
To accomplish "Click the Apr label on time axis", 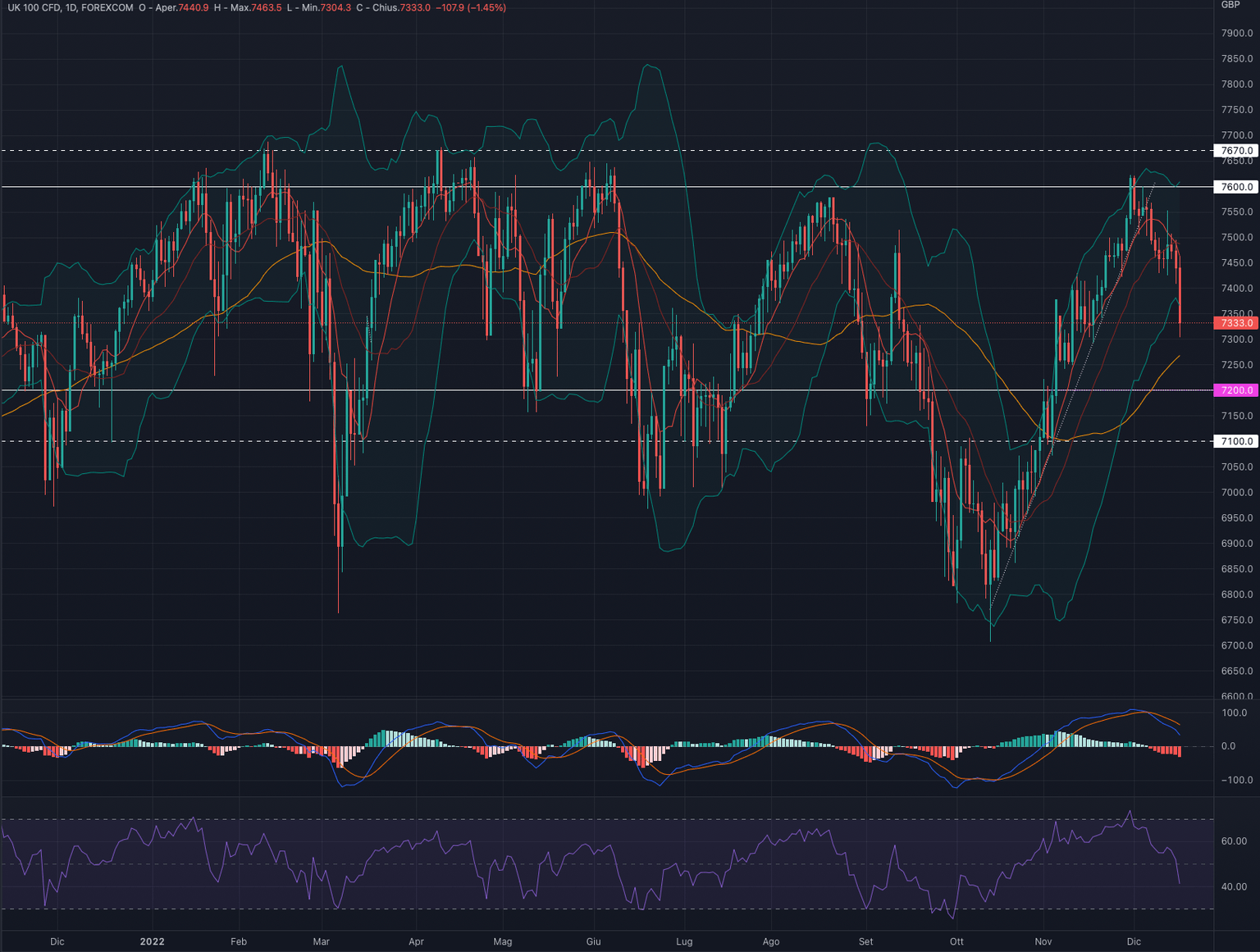I will (x=416, y=941).
